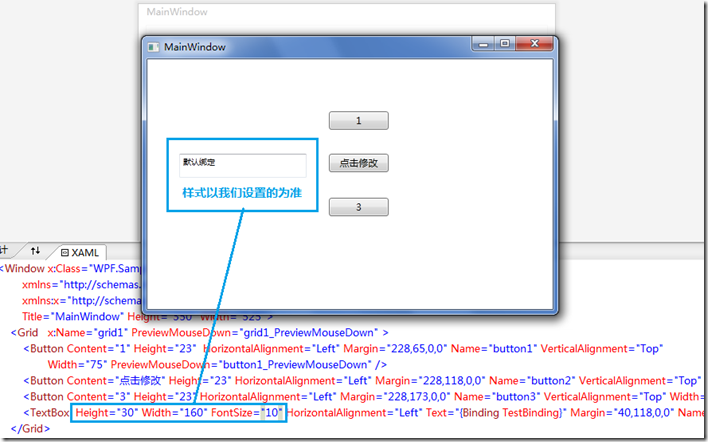The width and height of the screenshot is (708, 442).
Task: Click button labeled 3 in MainWindow
Action: click(359, 207)
